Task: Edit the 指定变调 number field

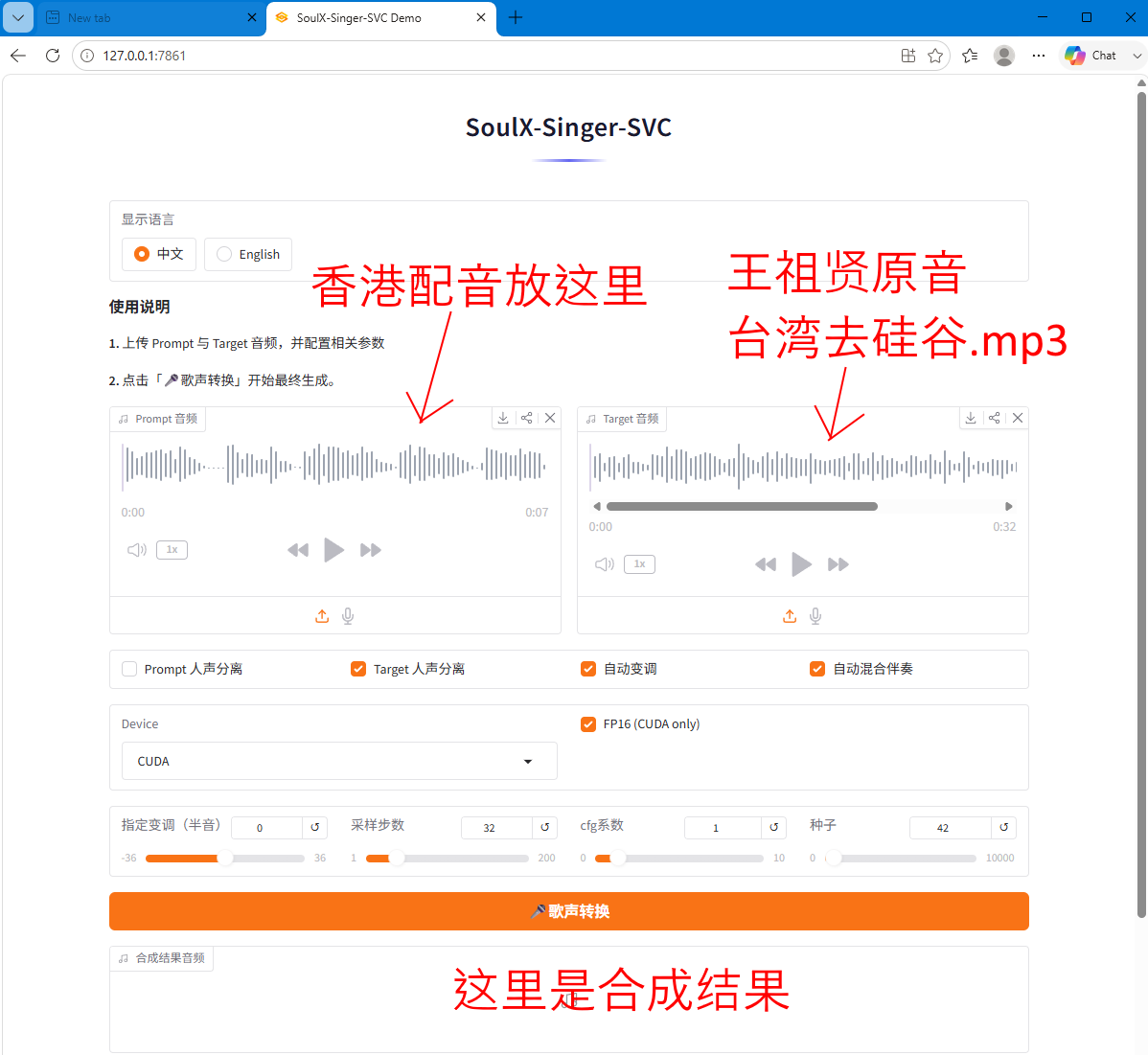Action: coord(266,828)
